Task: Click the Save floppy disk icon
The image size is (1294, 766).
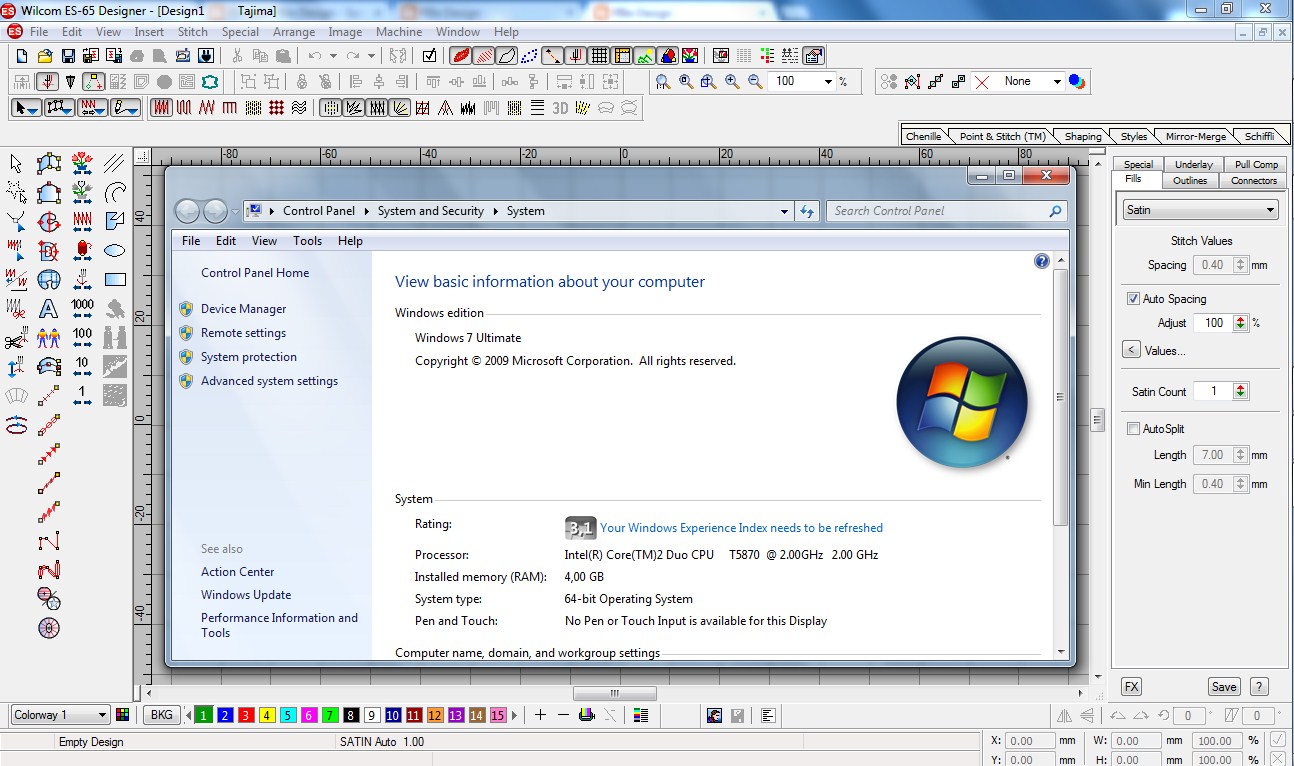Action: pyautogui.click(x=68, y=56)
